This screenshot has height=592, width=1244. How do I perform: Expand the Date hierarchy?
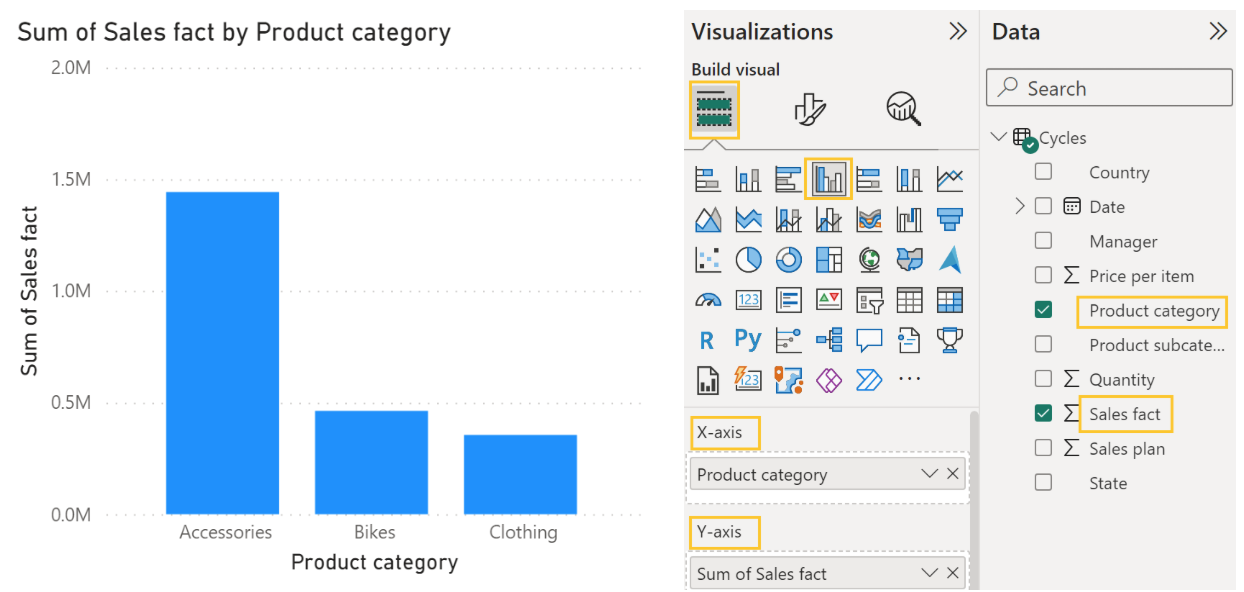point(1019,207)
